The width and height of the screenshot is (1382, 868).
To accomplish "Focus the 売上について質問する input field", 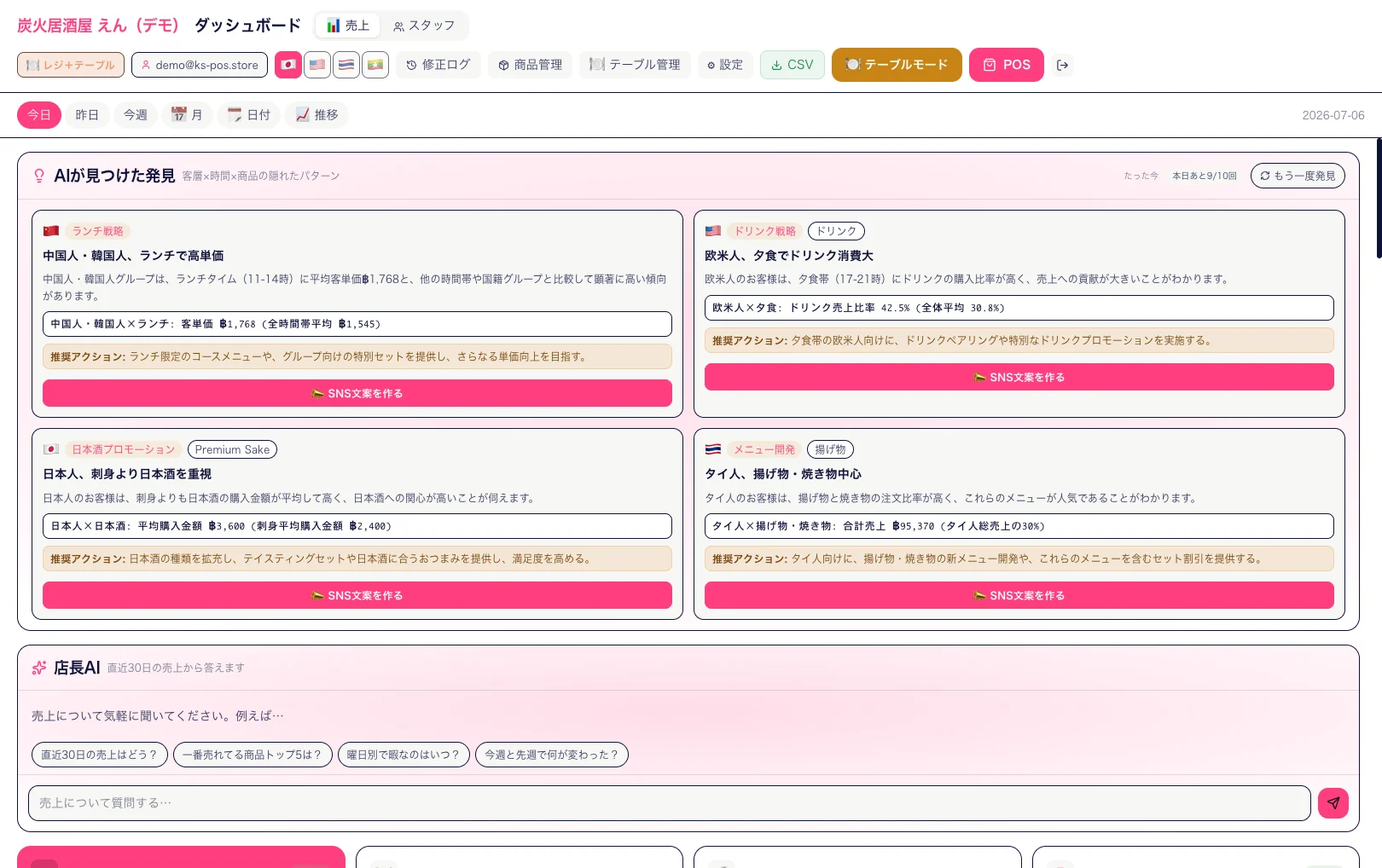I will coord(670,803).
